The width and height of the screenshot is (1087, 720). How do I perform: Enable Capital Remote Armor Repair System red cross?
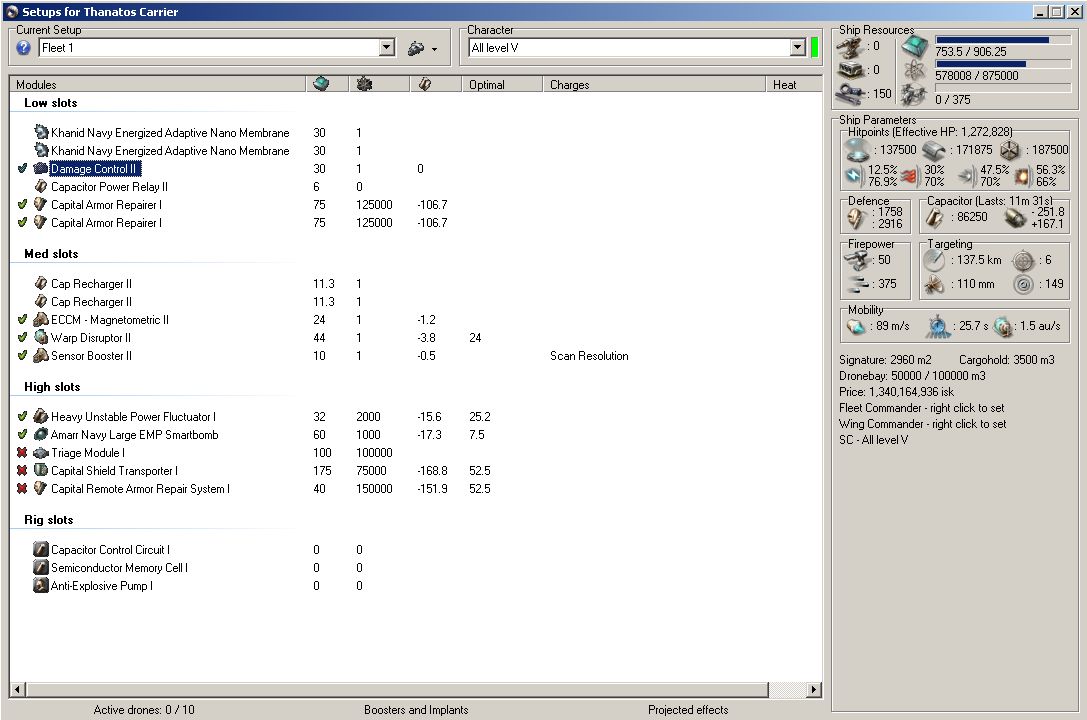22,489
